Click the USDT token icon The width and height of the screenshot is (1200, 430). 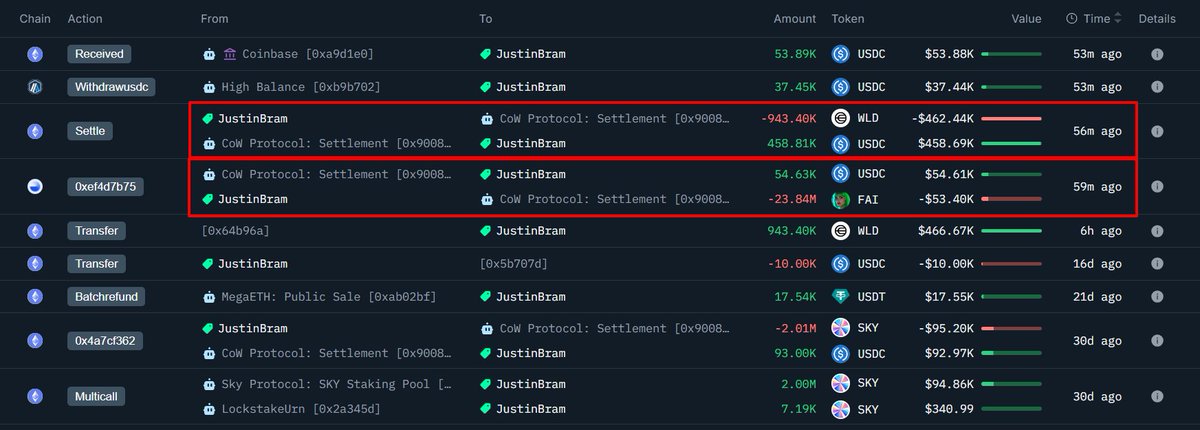click(841, 297)
